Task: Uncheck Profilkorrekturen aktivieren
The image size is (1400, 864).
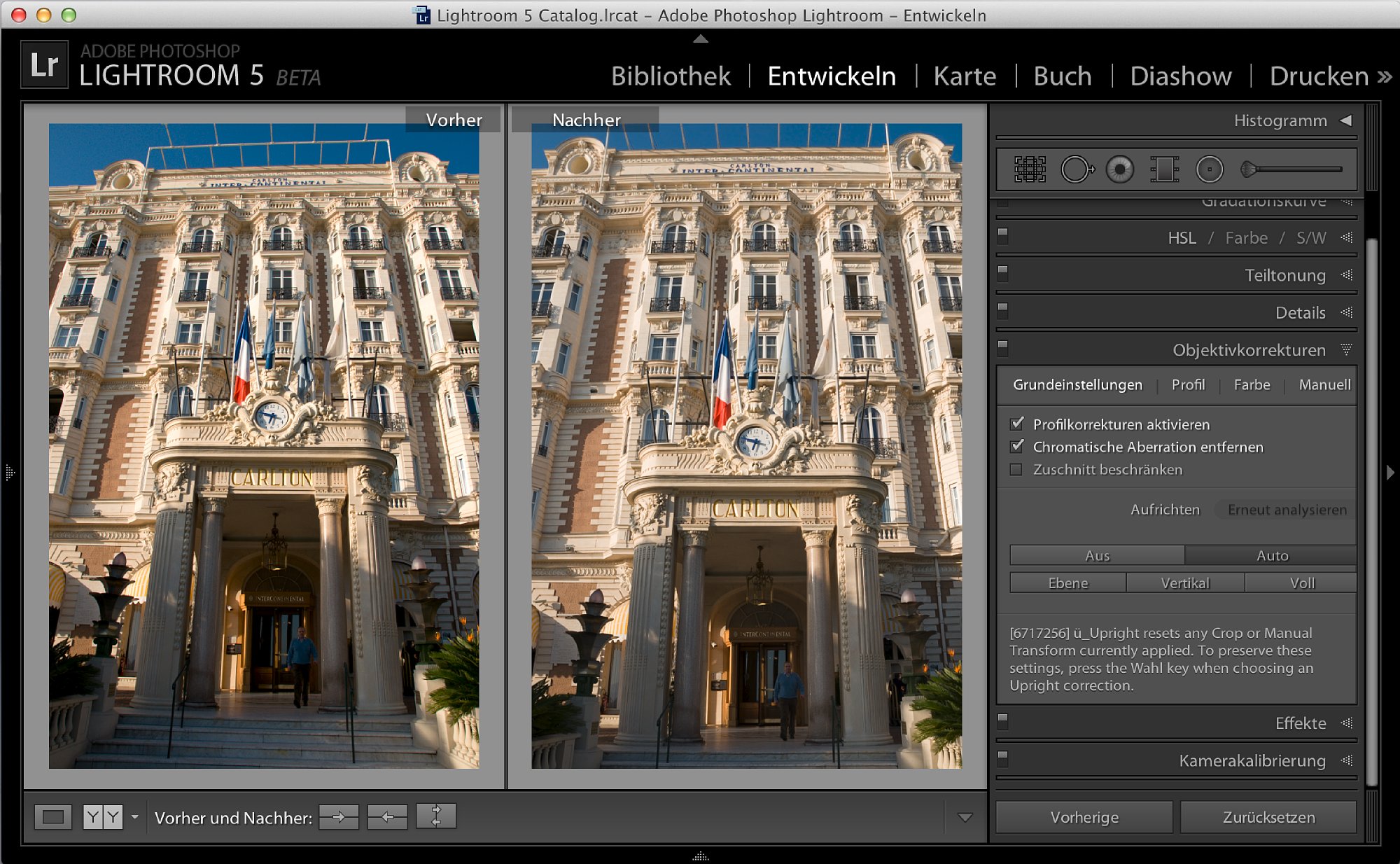Action: click(x=1017, y=424)
